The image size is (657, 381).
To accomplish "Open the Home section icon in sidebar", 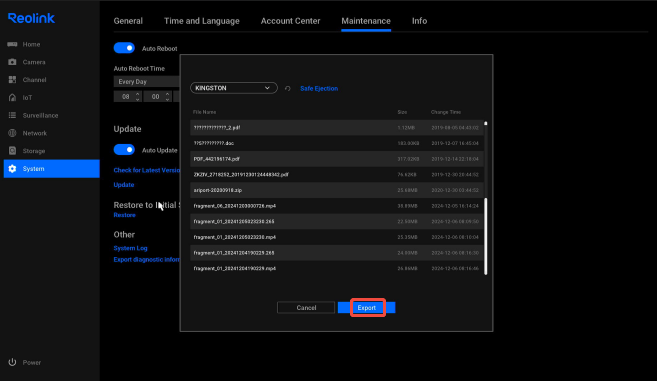I will tap(12, 44).
